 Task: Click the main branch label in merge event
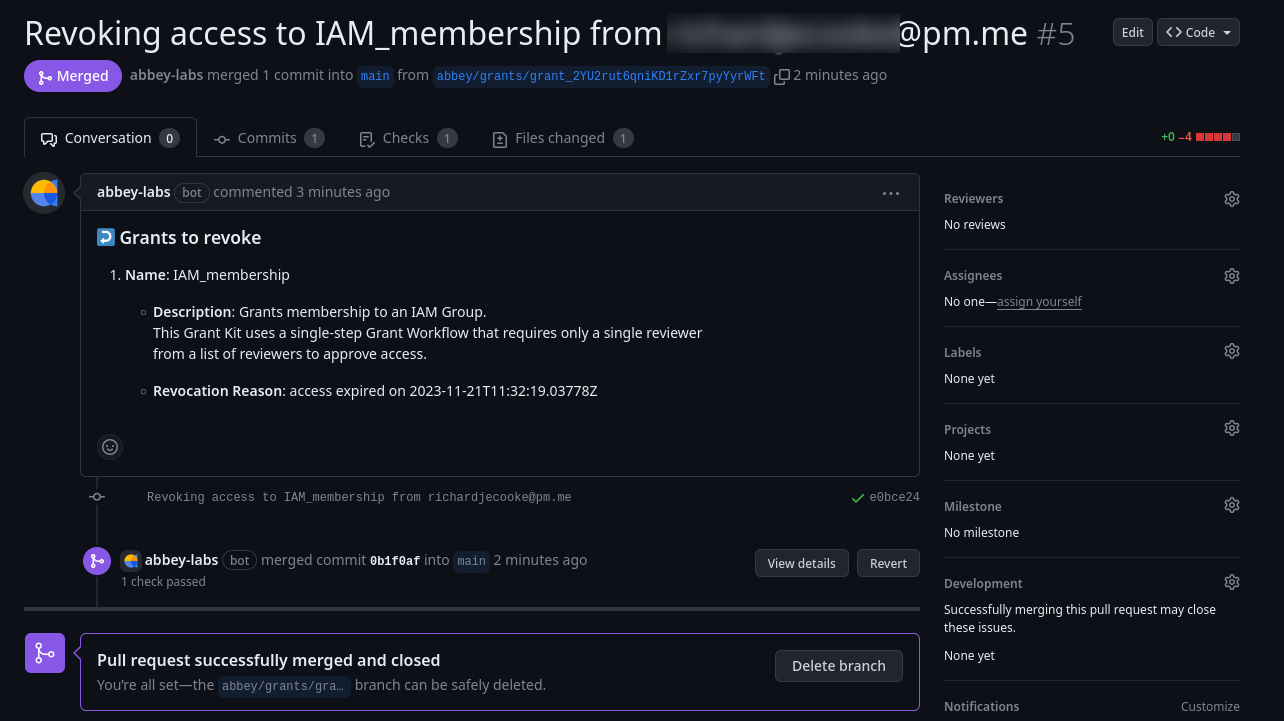[471, 561]
